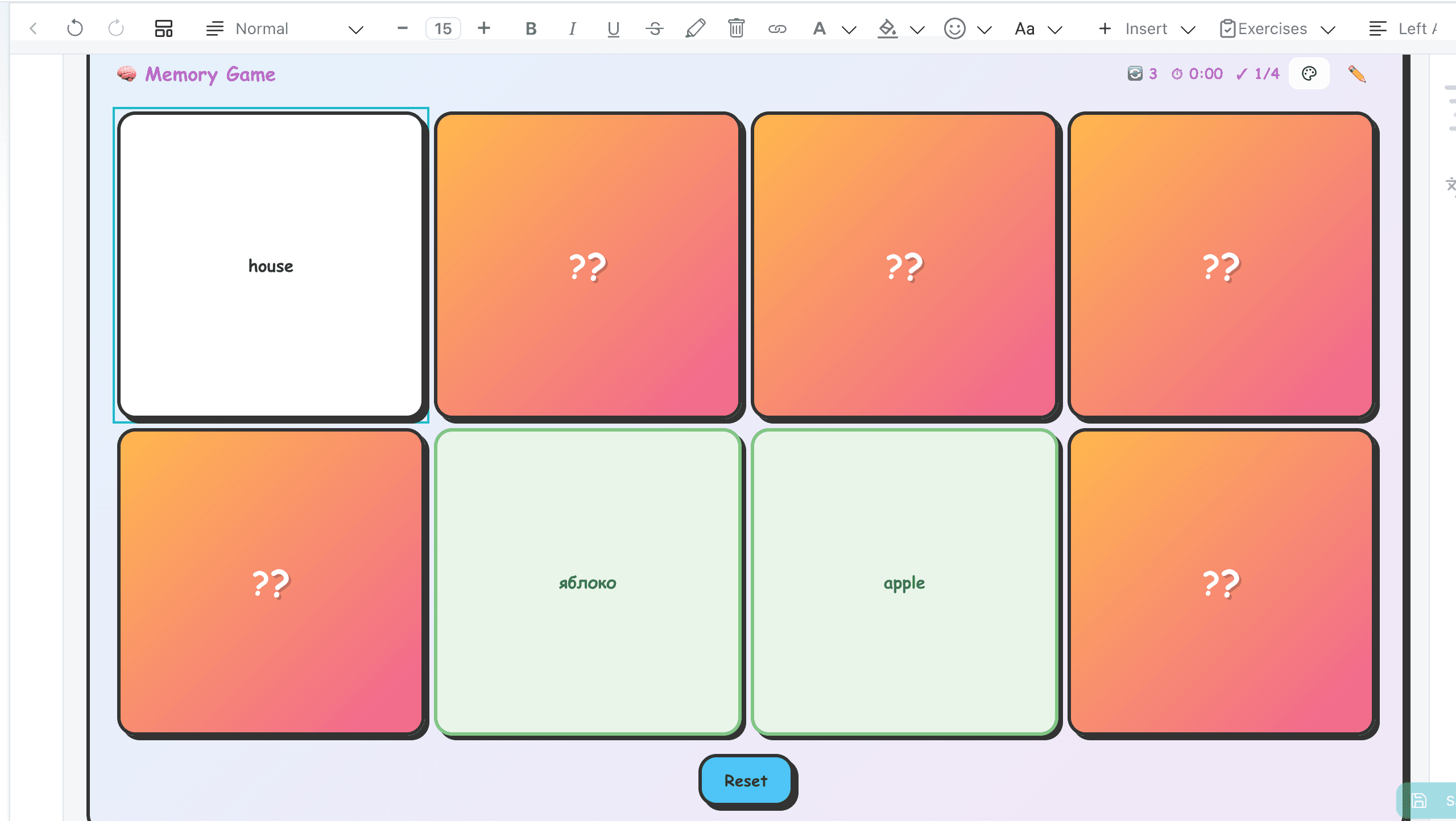This screenshot has width=1456, height=821.
Task: Select the highlighter pen tool
Action: coord(694,28)
